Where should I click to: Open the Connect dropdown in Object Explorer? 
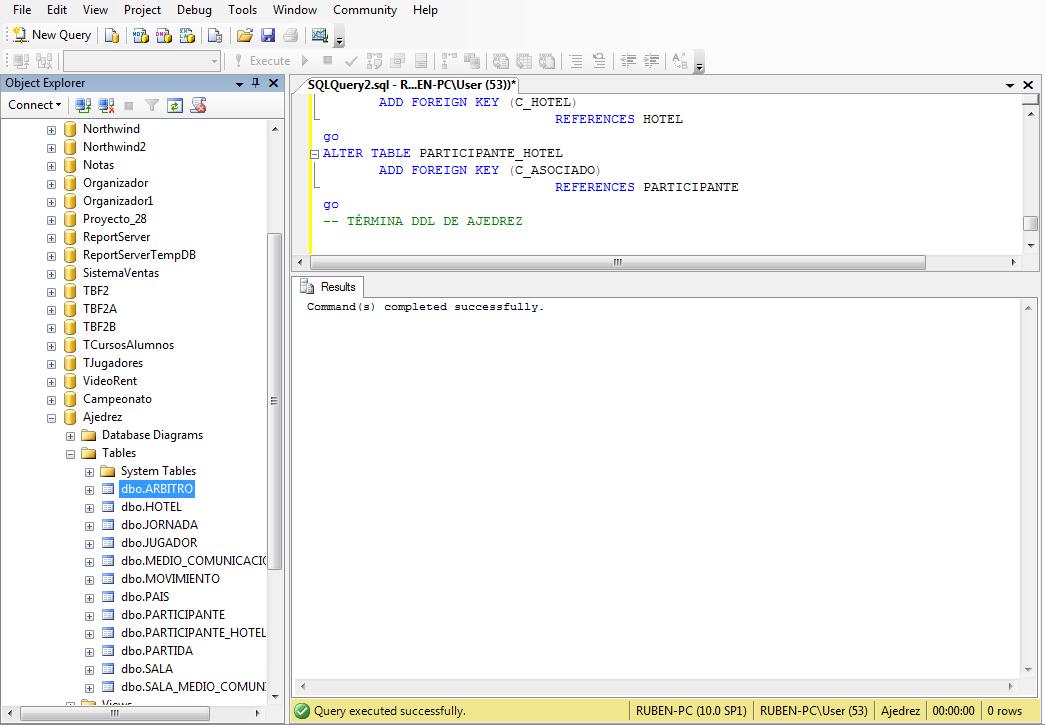(35, 105)
